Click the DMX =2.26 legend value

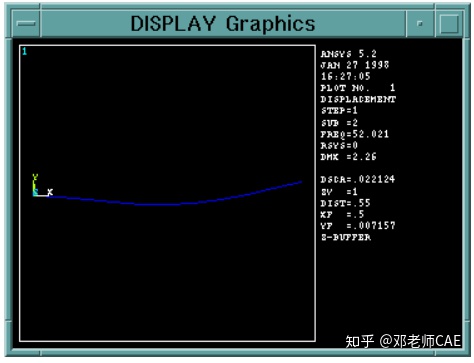tap(348, 157)
